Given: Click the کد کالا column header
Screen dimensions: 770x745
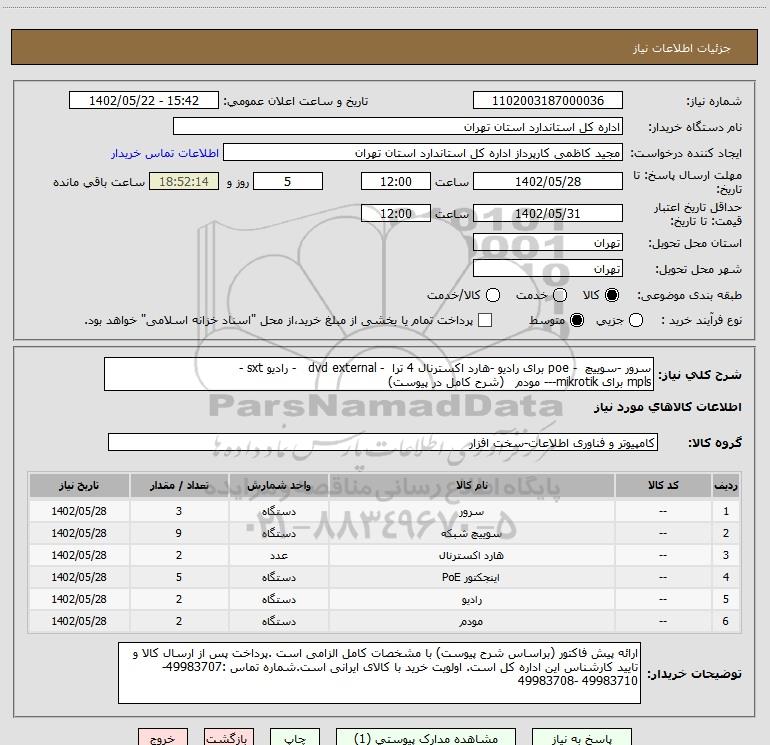Looking at the screenshot, I should pos(663,485).
